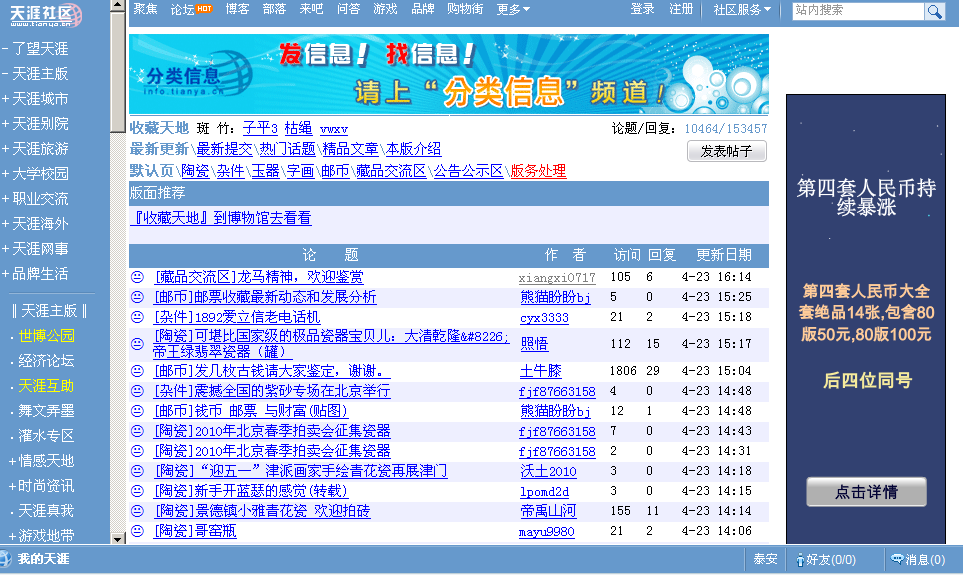Image resolution: width=963 pixels, height=575 pixels.
Task: Click the search magnifier icon
Action: pyautogui.click(x=935, y=11)
